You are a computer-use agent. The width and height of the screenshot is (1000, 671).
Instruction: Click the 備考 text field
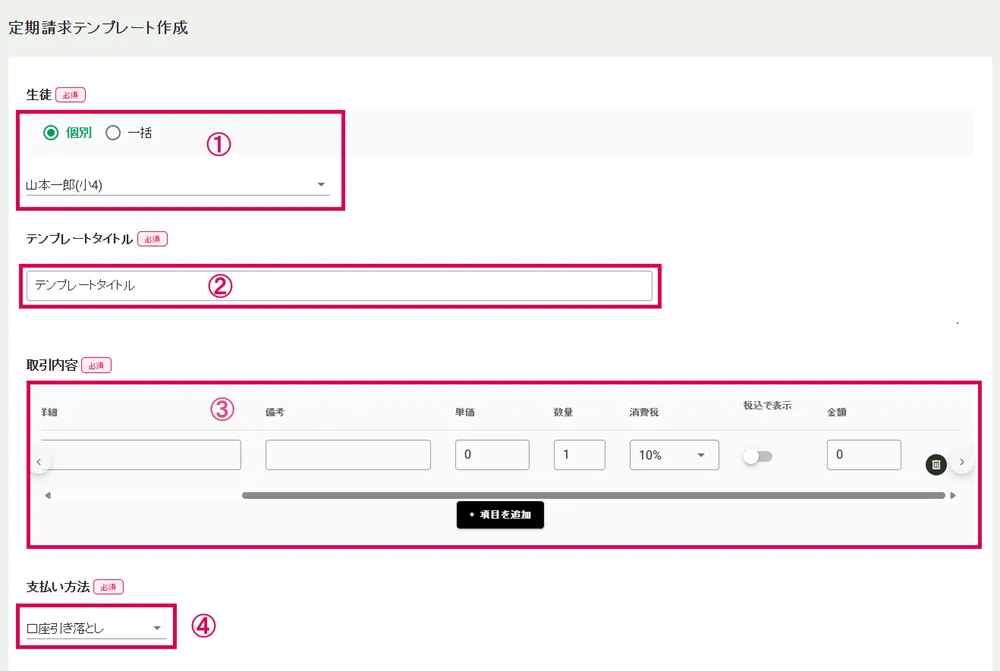pos(347,455)
